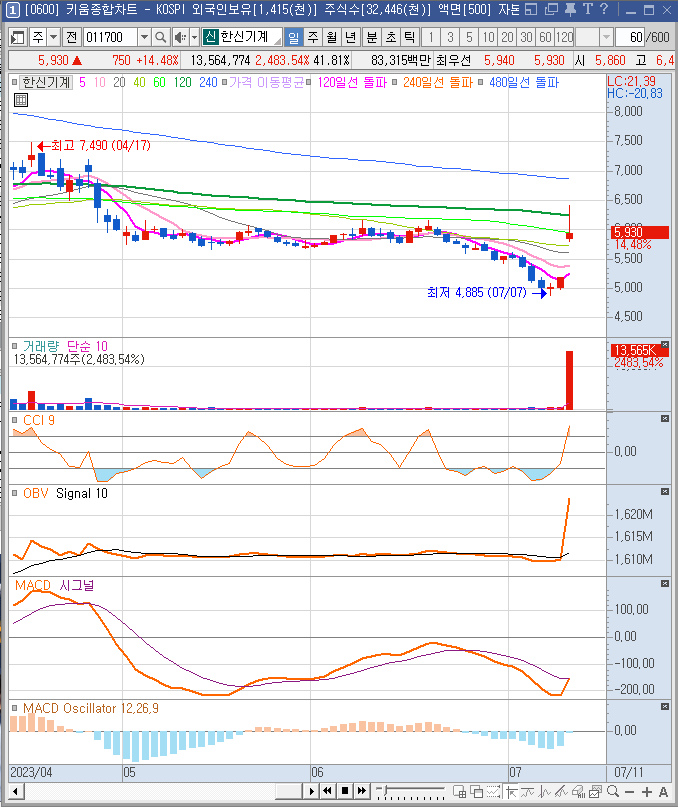Viewport: 678px width, 807px height.
Task: Click the chart settings window icon
Action: click(596, 792)
